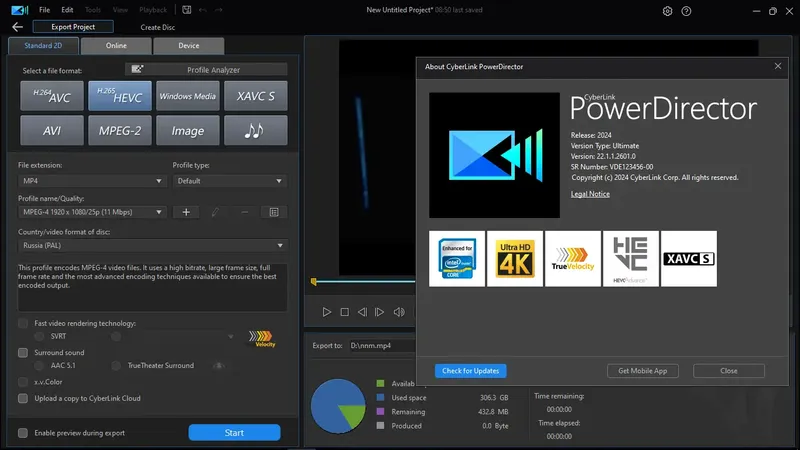Click the preview volume speaker icon
The height and width of the screenshot is (450, 800).
(x=399, y=312)
